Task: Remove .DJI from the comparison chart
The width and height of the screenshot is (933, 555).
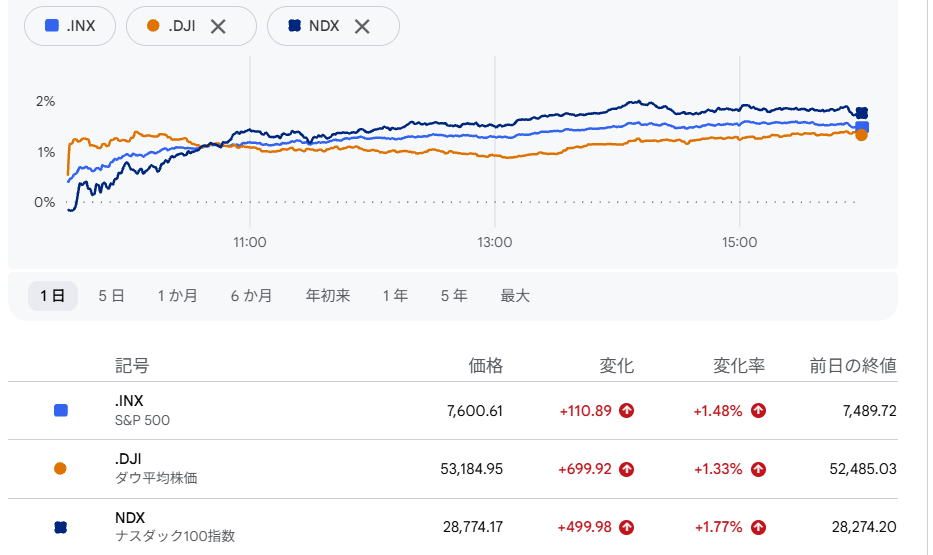Action: pos(218,26)
